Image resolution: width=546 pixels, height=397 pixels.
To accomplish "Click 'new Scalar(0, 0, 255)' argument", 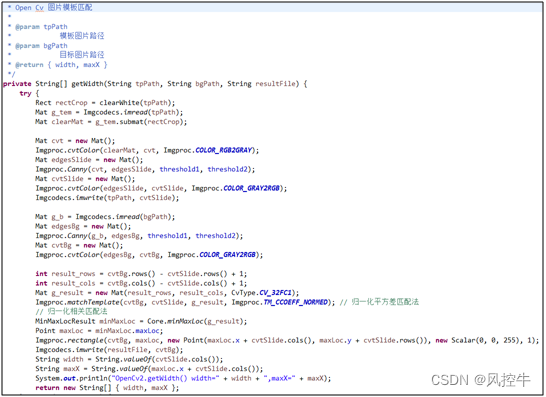I will [479, 340].
